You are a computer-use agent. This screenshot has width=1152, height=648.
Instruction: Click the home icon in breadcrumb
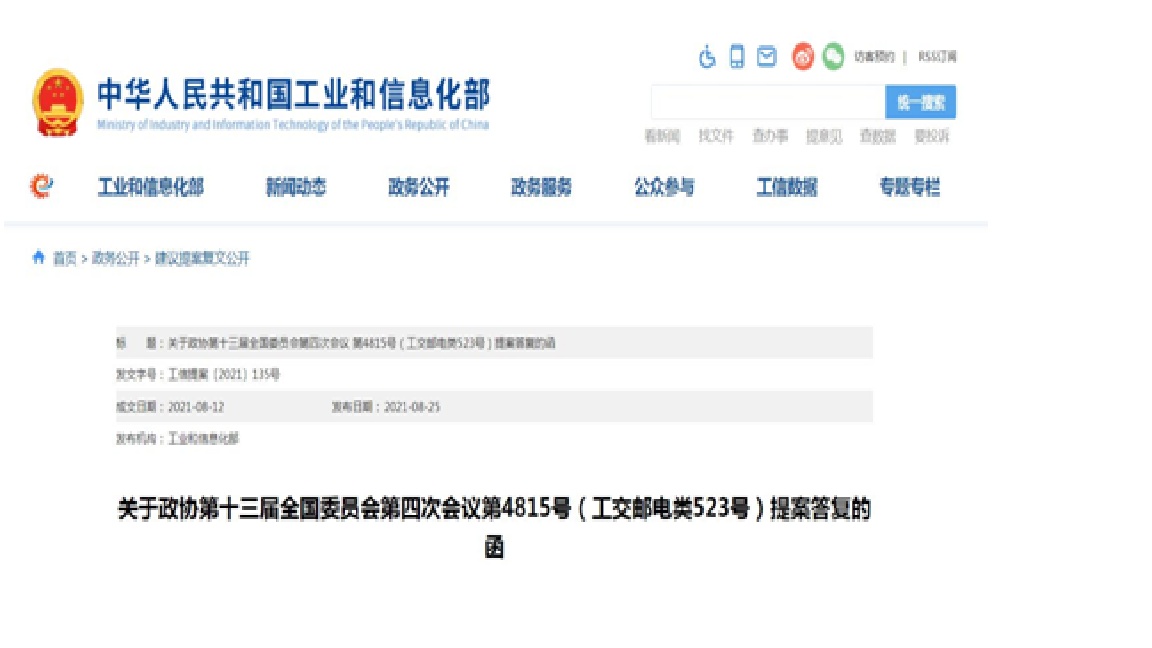(x=39, y=258)
